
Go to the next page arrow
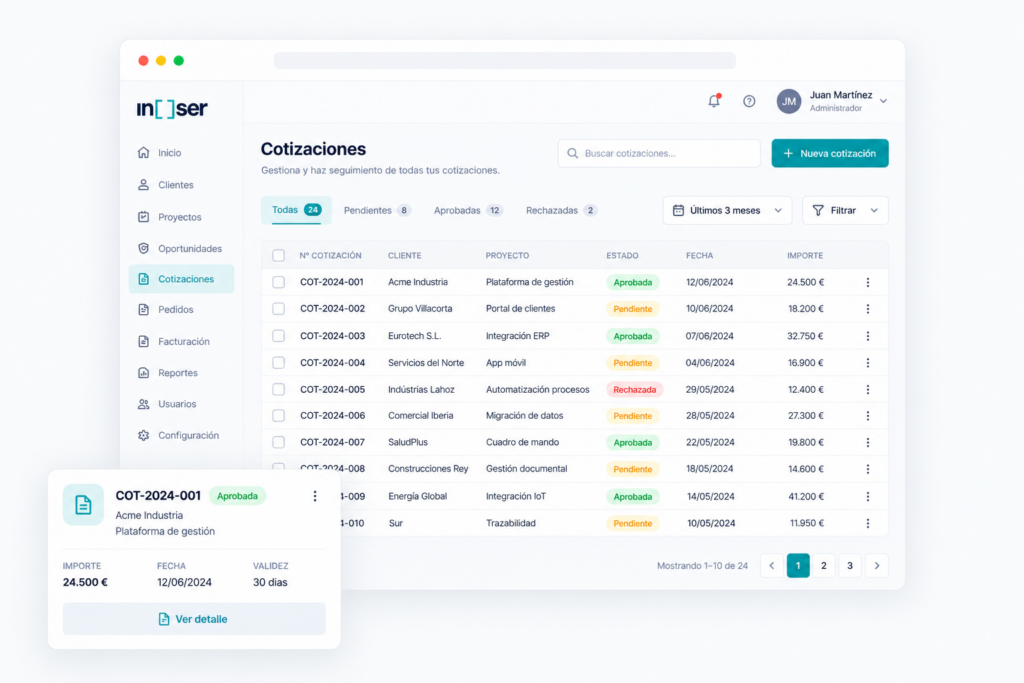coord(877,565)
